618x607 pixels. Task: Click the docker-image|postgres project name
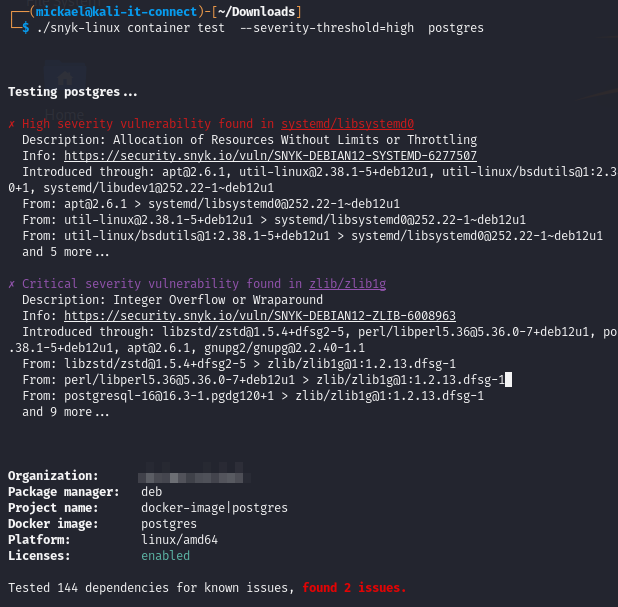pyautogui.click(x=214, y=507)
